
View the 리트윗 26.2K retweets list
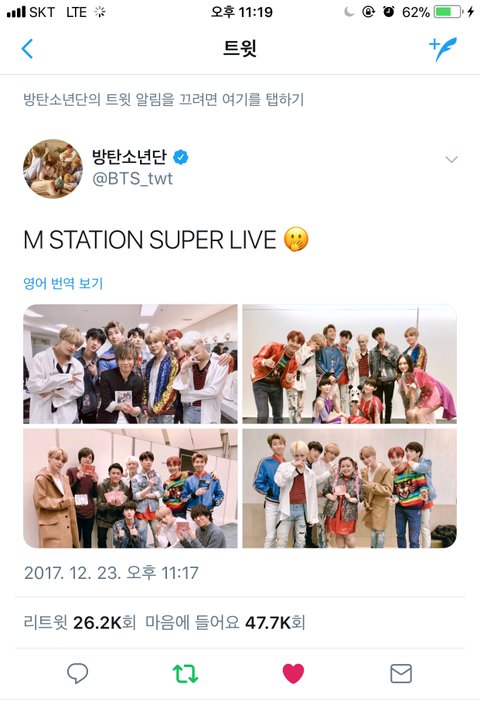[x=79, y=623]
